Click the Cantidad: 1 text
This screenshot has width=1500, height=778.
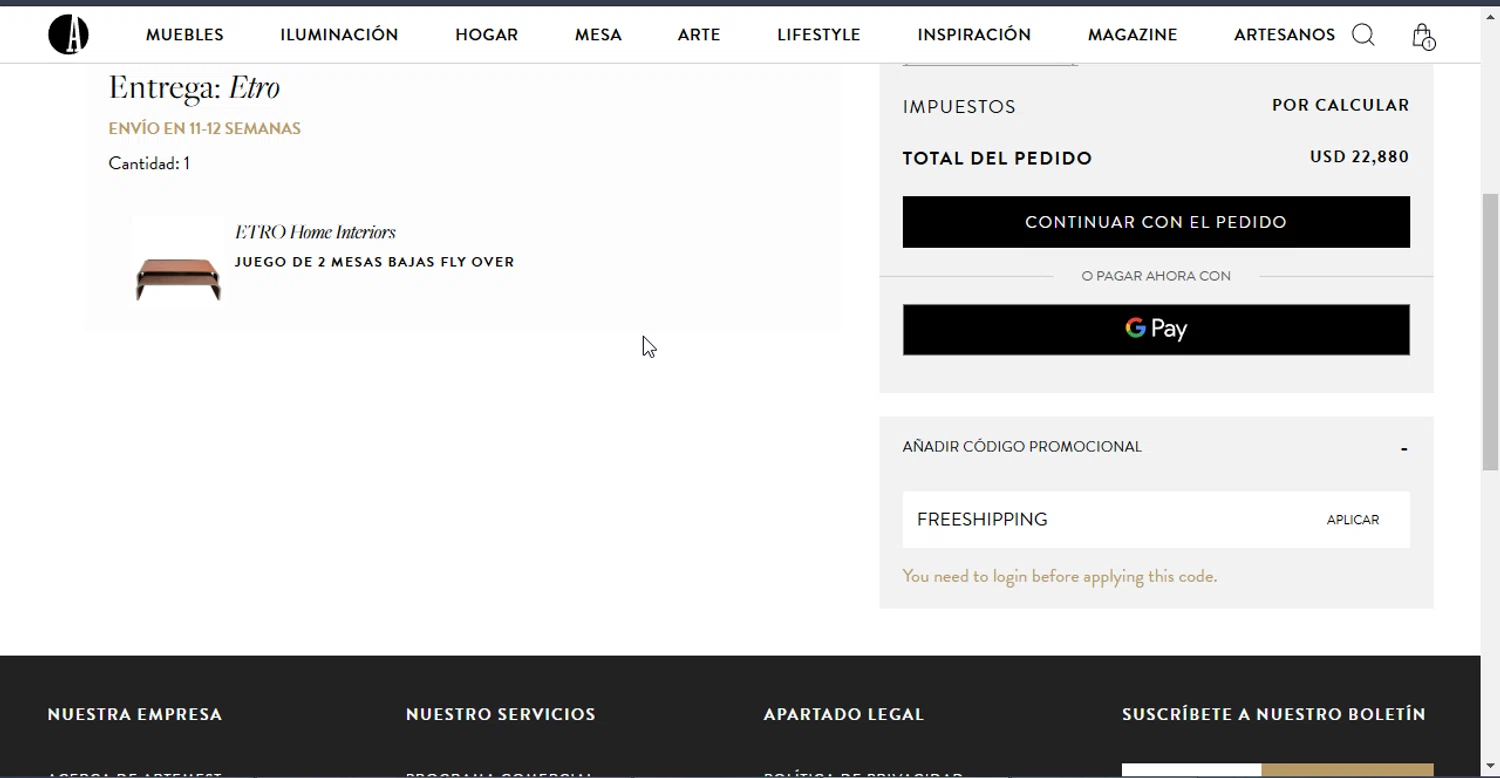[149, 163]
